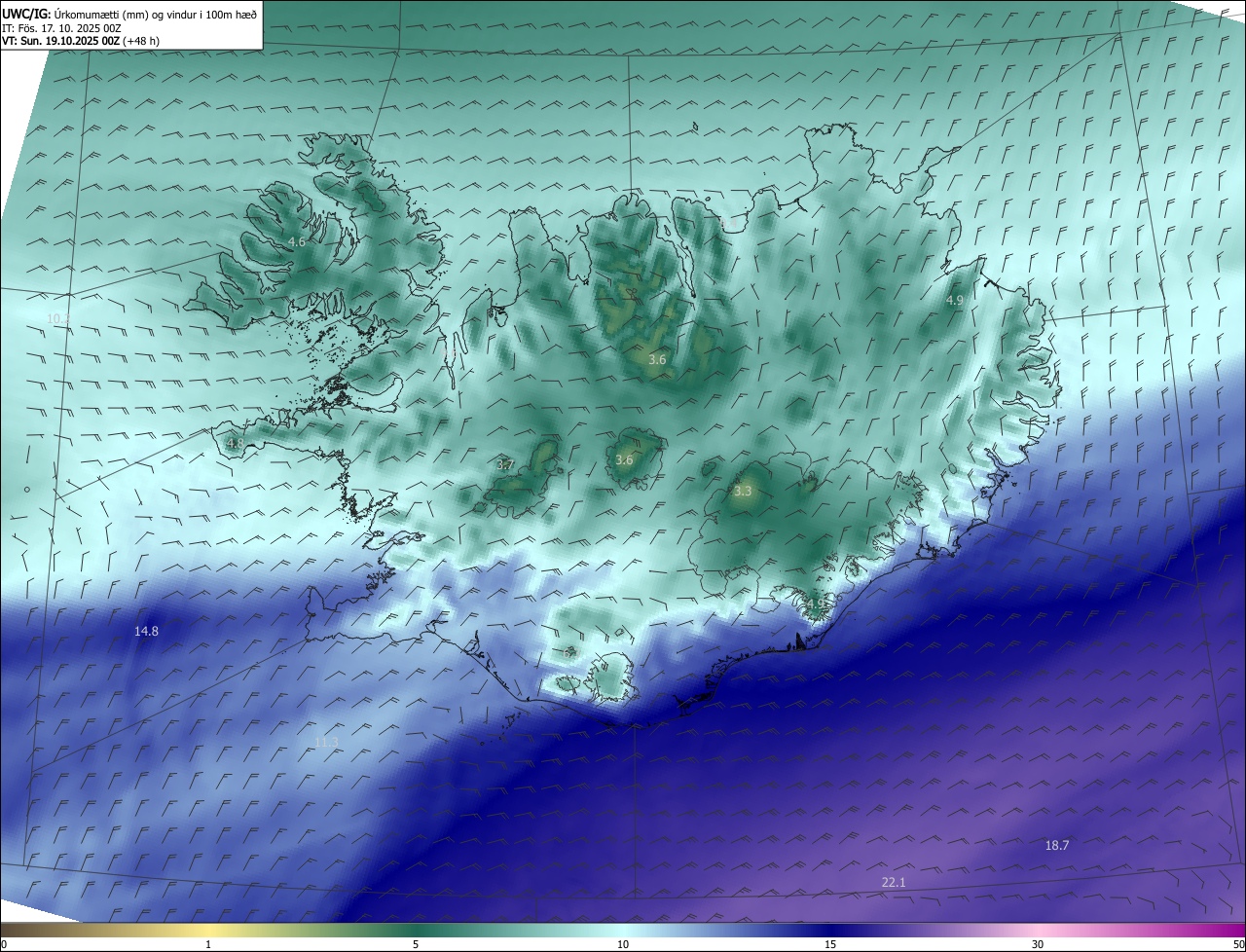Click the 30 tick on the colour scale
1246x952 pixels.
1038,944
